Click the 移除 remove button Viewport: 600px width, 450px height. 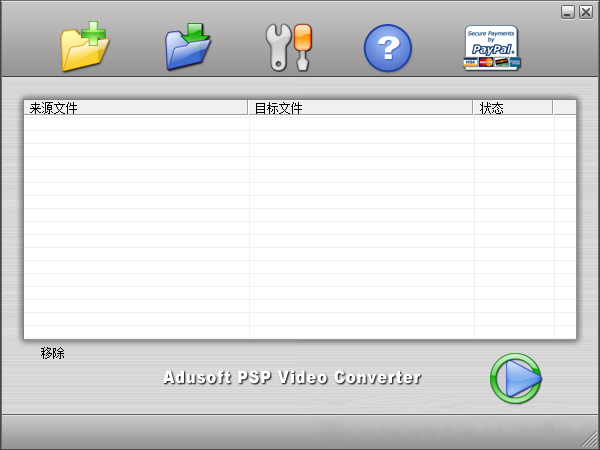(52, 353)
